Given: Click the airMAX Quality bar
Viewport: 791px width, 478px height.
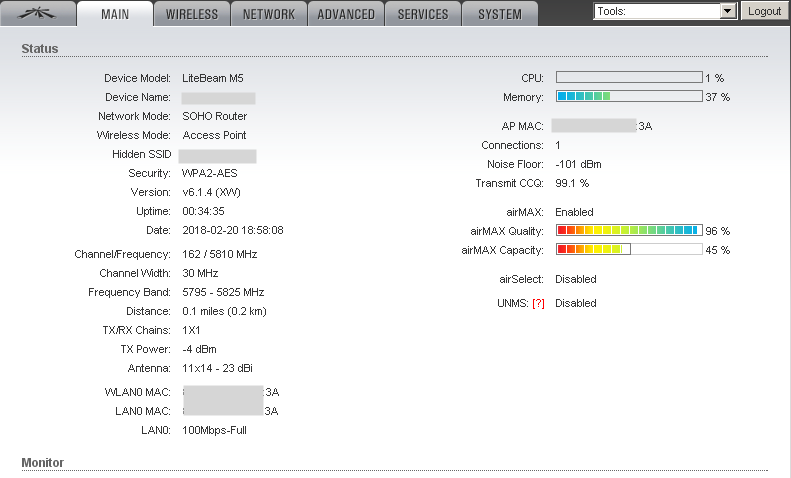Looking at the screenshot, I should coord(629,230).
